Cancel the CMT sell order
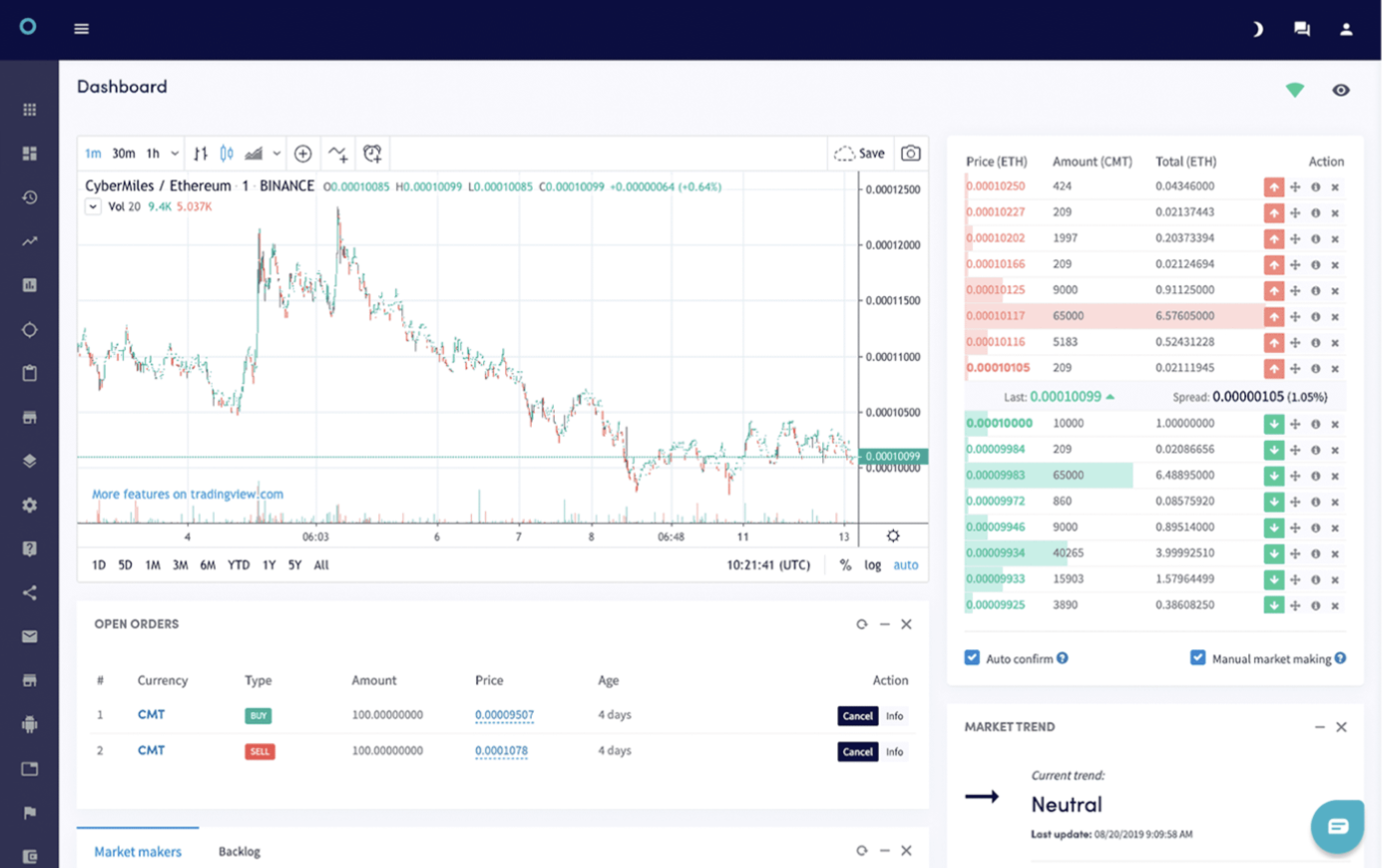Viewport: 1383px width, 868px height. click(x=857, y=751)
